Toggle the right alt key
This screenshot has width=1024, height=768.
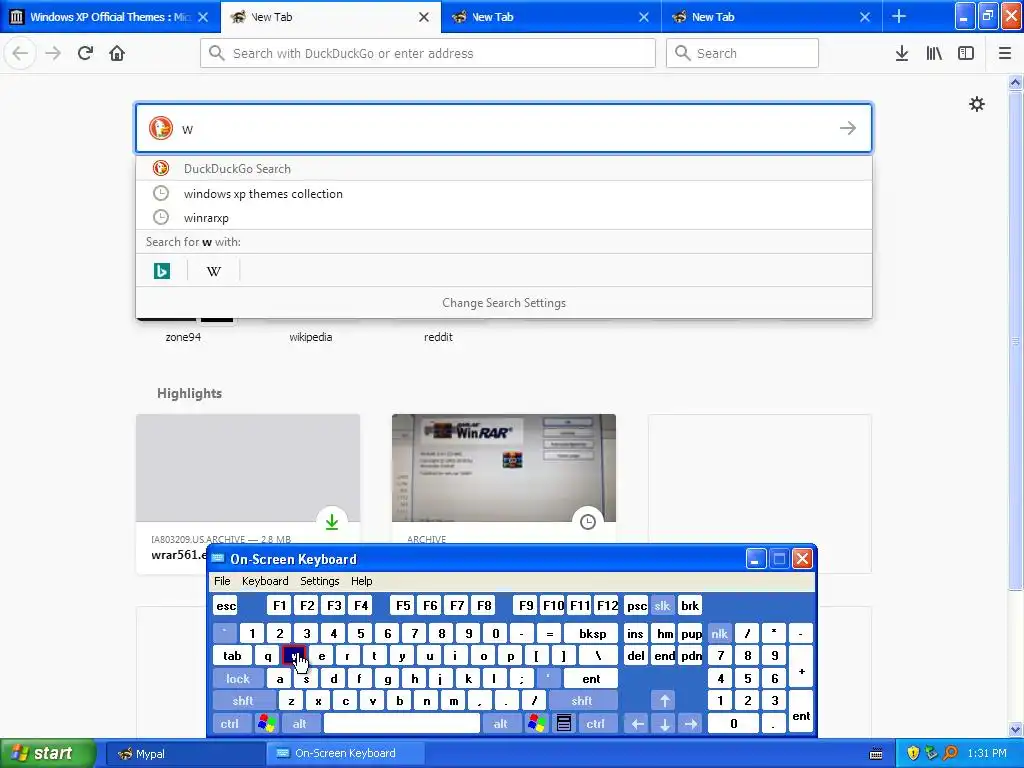(x=501, y=724)
